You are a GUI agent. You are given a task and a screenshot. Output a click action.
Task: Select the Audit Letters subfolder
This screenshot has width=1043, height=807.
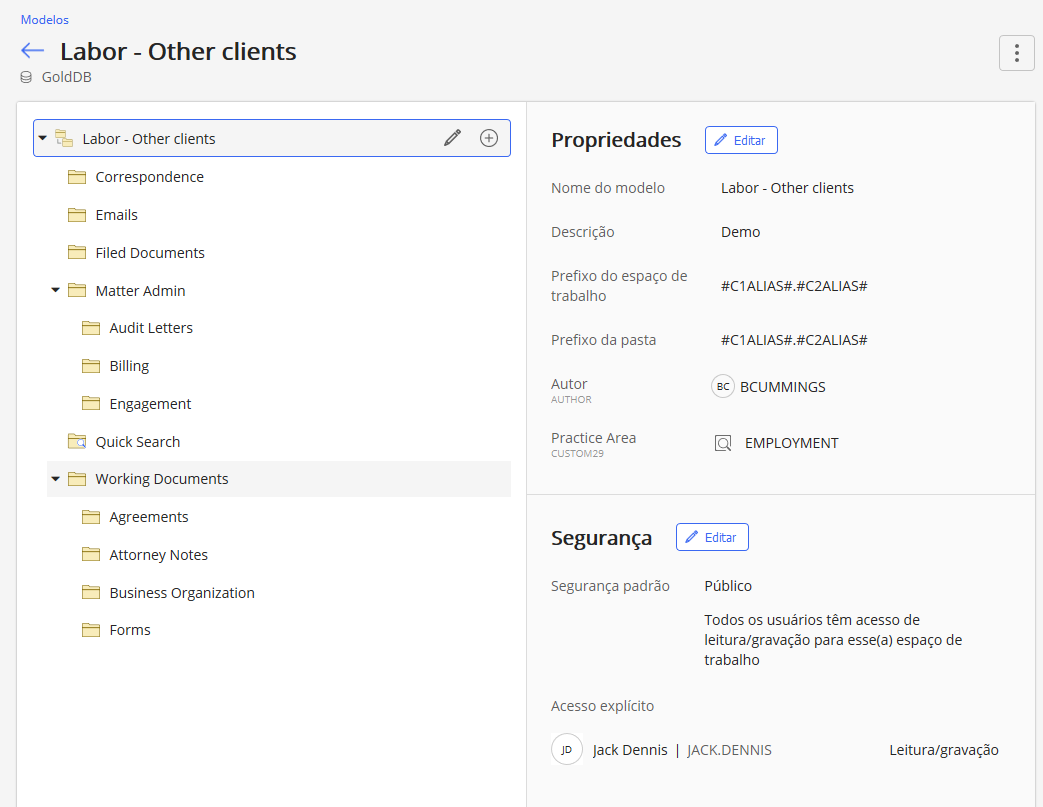click(151, 328)
